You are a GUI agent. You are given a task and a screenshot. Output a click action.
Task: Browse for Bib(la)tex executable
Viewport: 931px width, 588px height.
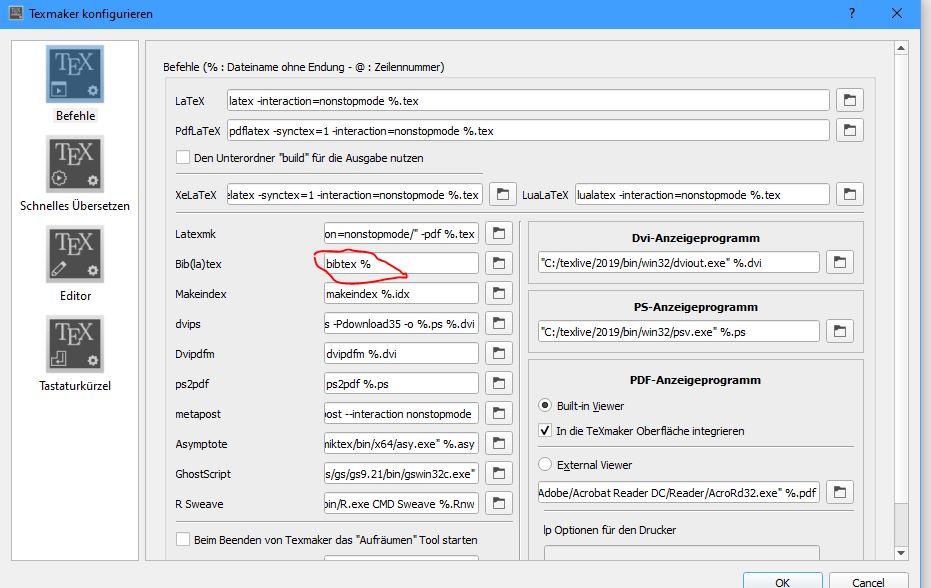(498, 263)
